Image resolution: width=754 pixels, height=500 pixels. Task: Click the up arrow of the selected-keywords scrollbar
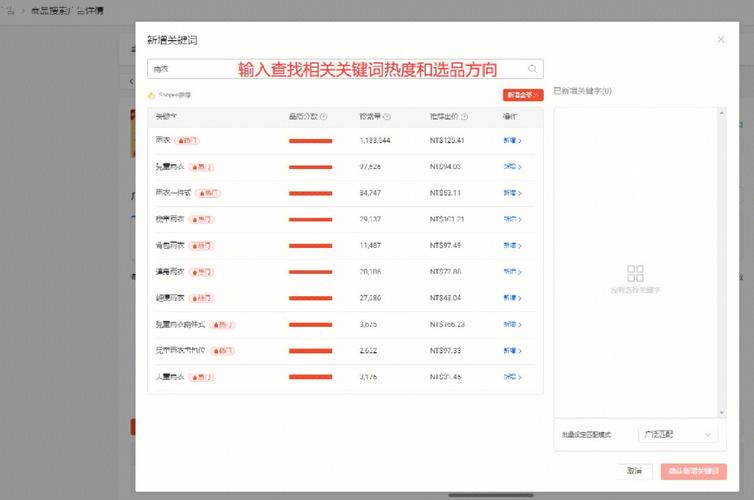tap(721, 113)
